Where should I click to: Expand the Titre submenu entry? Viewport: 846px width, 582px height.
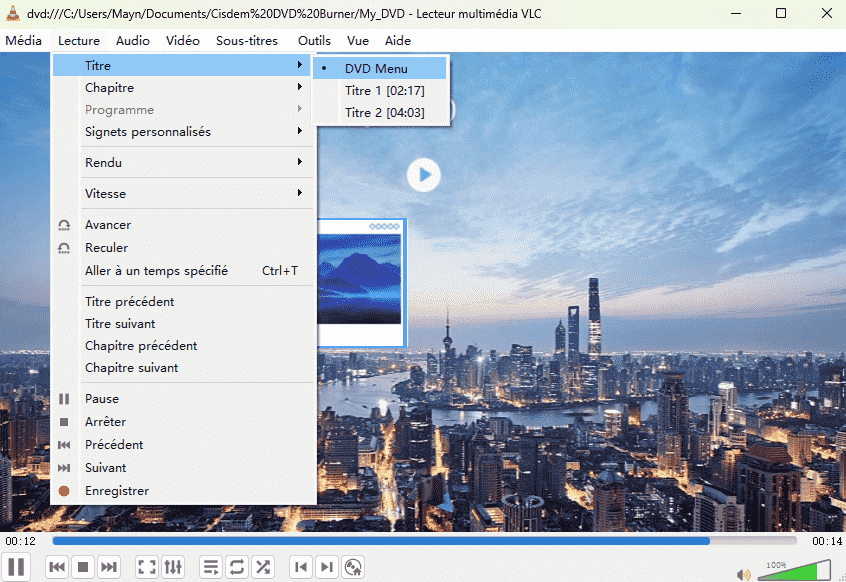click(x=183, y=65)
